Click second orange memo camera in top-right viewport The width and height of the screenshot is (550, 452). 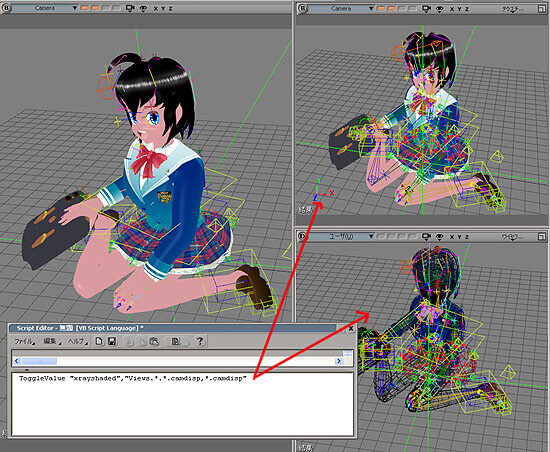391,8
